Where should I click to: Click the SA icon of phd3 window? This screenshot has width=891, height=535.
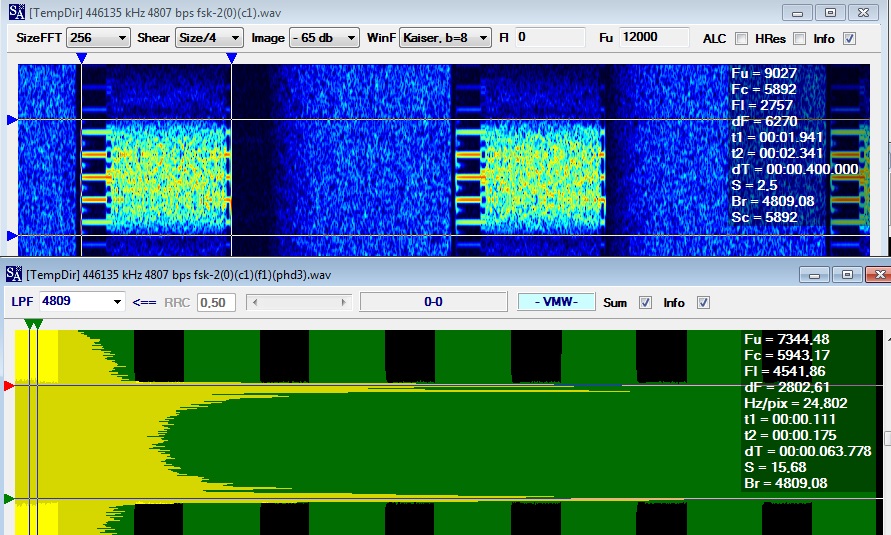[x=14, y=274]
